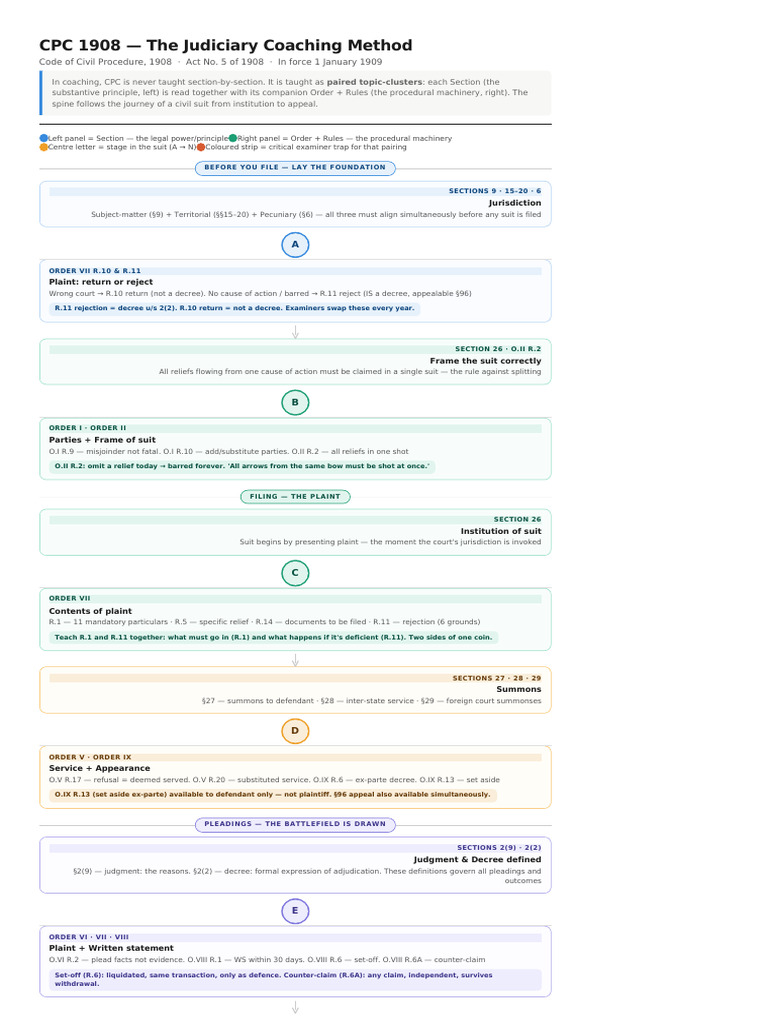Image resolution: width=768 pixels, height=1024 pixels.
Task: Click 'Plaint: return or reject' title
Action: 101,281
